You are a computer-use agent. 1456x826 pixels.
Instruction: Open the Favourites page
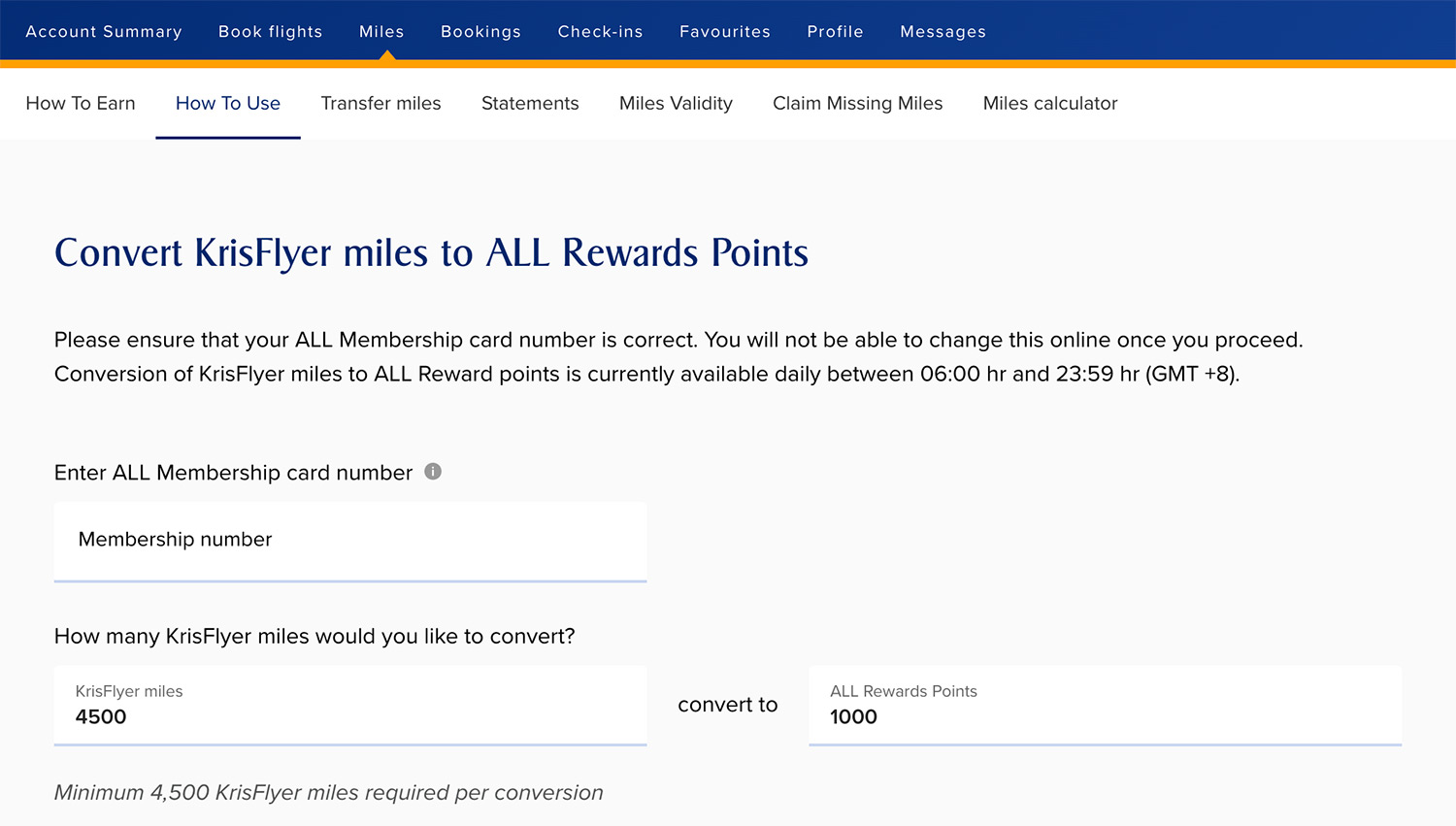click(724, 31)
